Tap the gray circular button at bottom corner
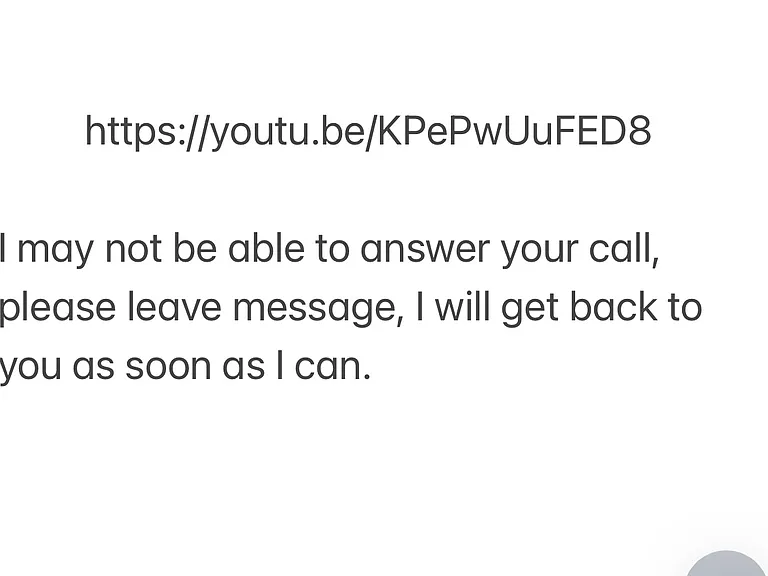This screenshot has width=768, height=576. 726,563
